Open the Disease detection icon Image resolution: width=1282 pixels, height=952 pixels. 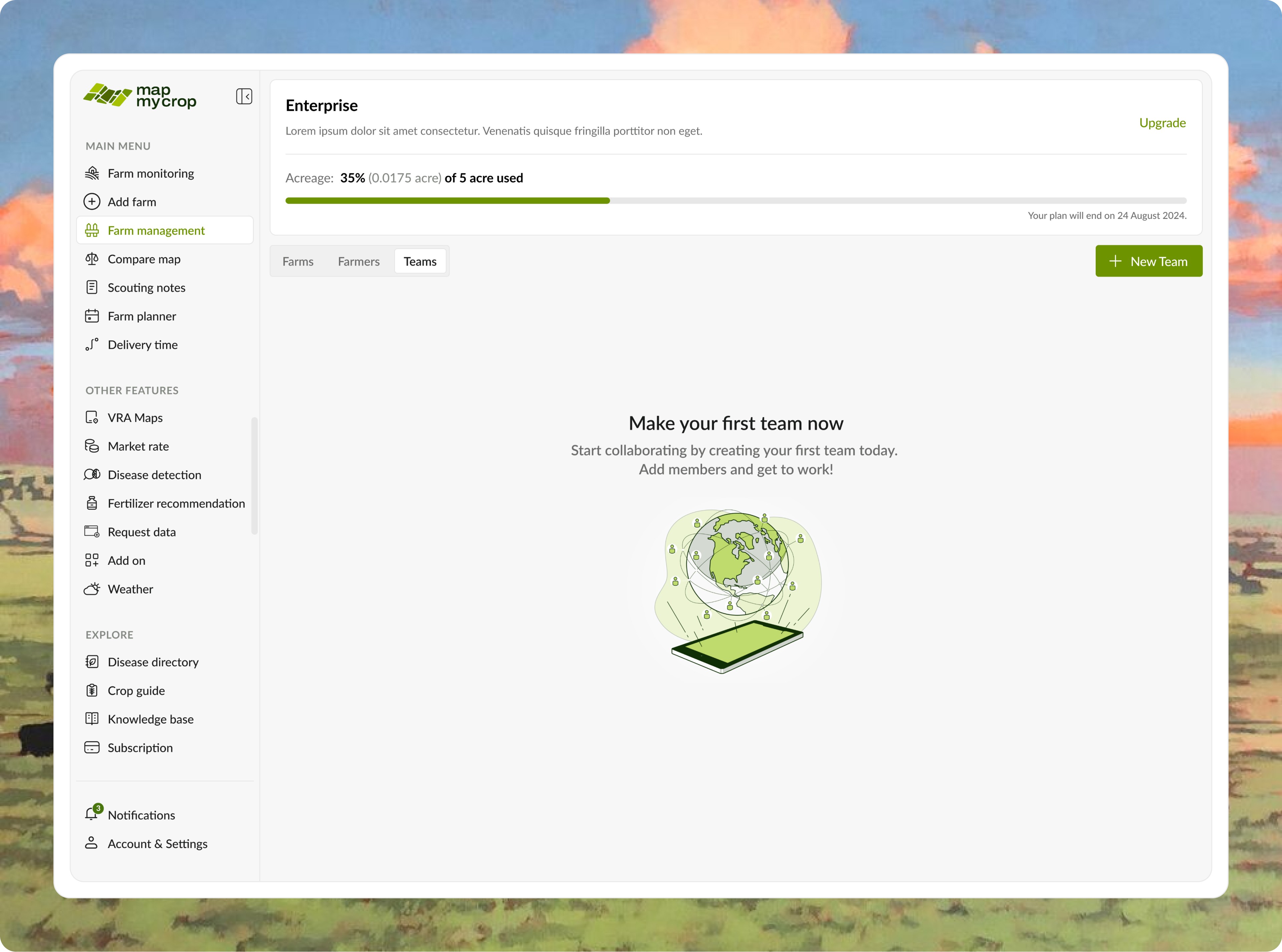click(x=92, y=475)
